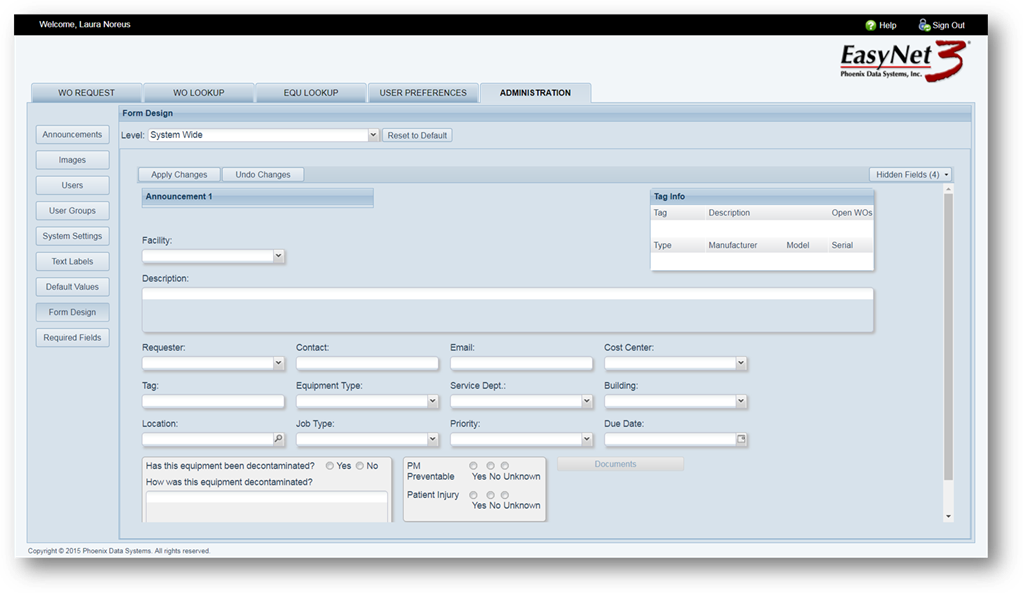Image resolution: width=1023 pixels, height=593 pixels.
Task: Click the Sign Out lock icon
Action: pyautogui.click(x=924, y=25)
